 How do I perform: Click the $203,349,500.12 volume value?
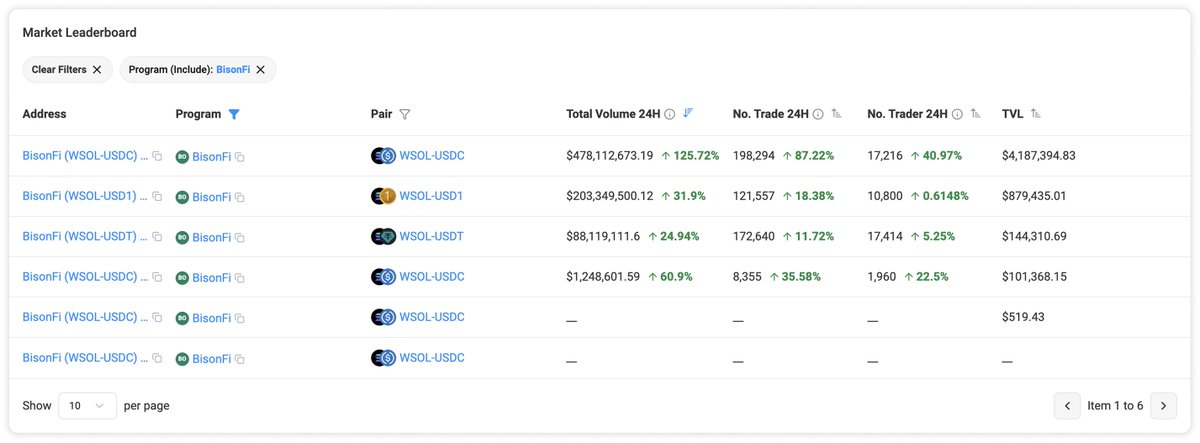609,196
